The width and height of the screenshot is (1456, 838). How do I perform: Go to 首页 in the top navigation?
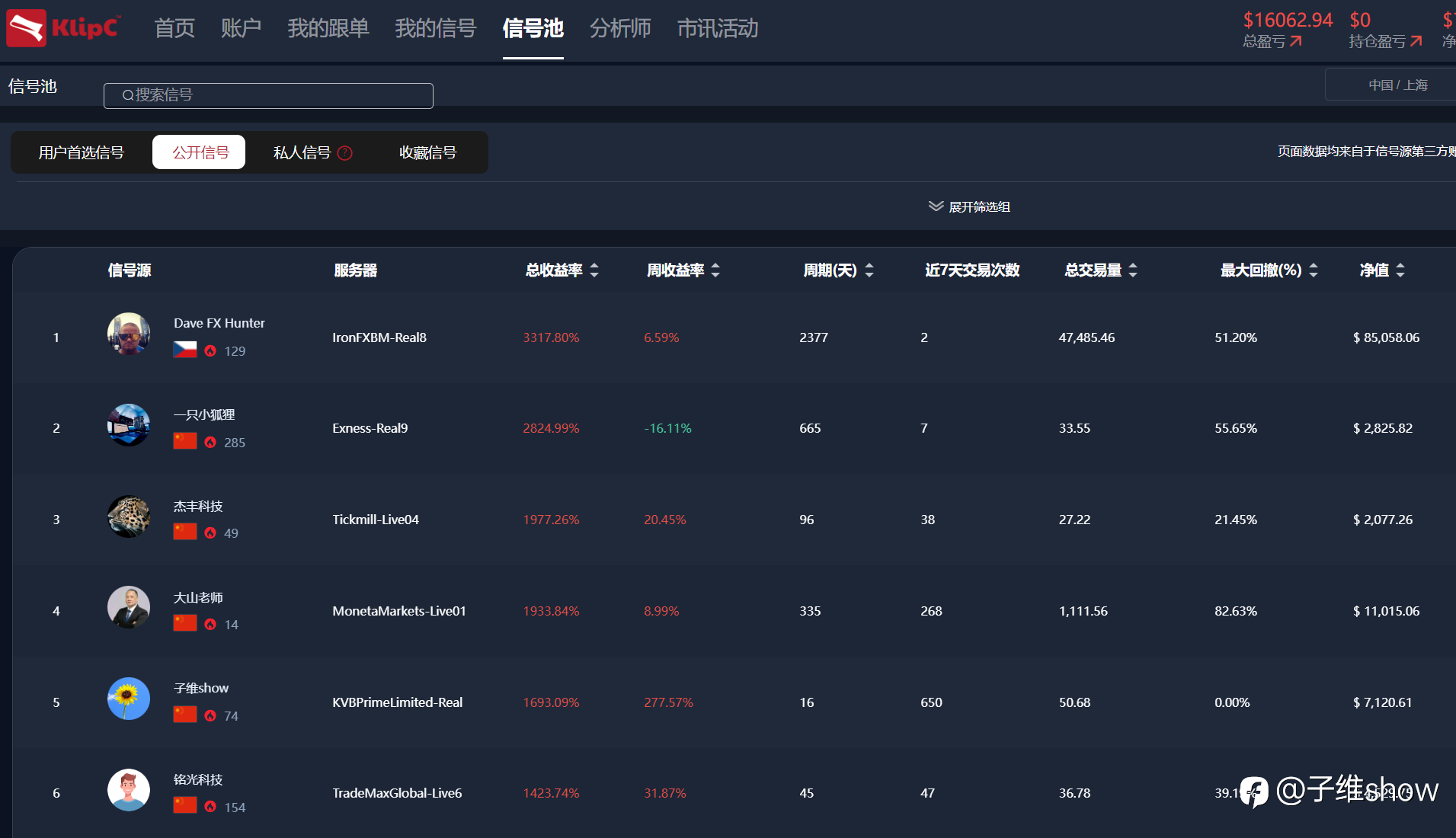point(174,28)
